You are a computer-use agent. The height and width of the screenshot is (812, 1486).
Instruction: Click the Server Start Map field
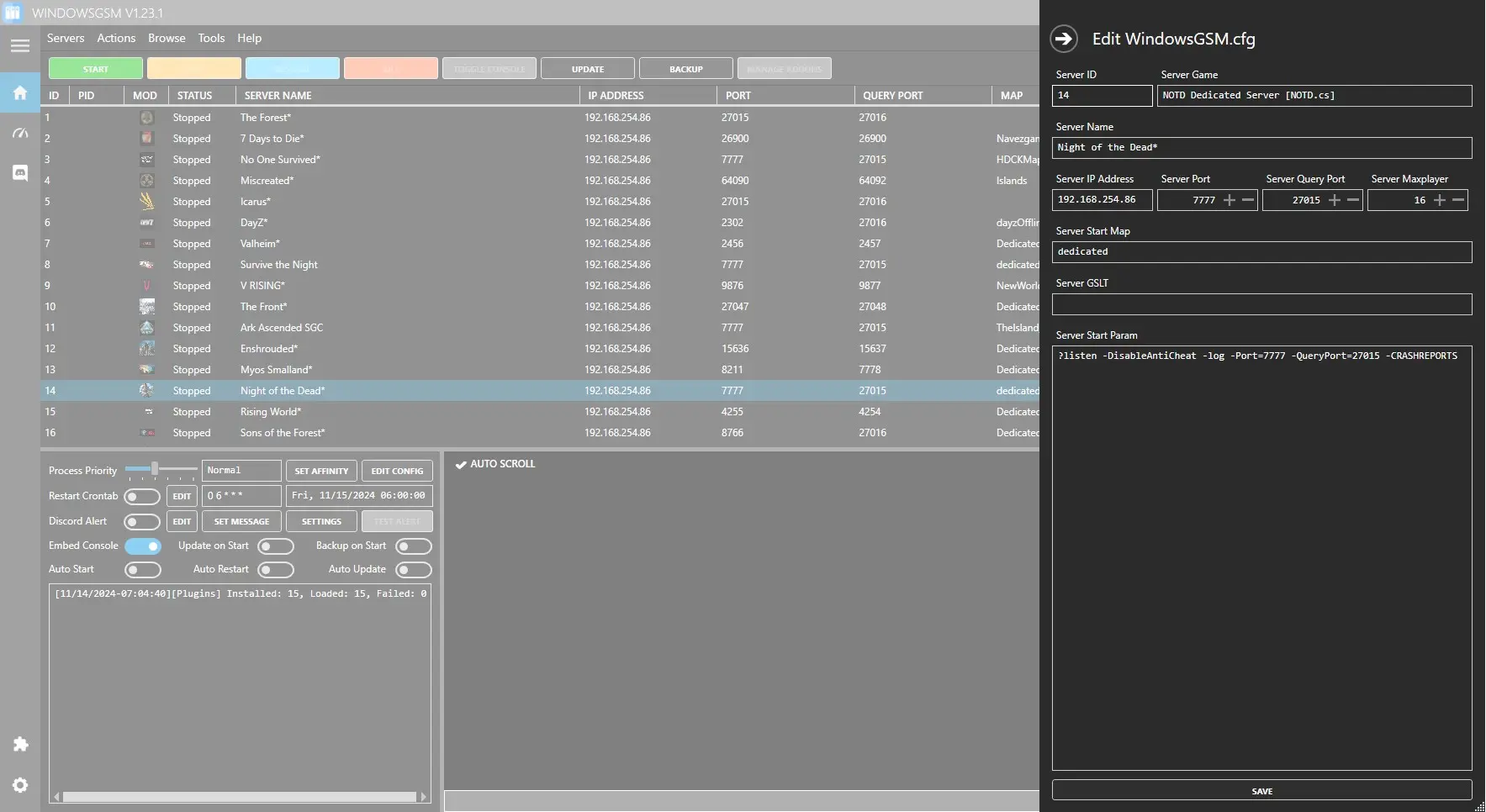click(1261, 252)
